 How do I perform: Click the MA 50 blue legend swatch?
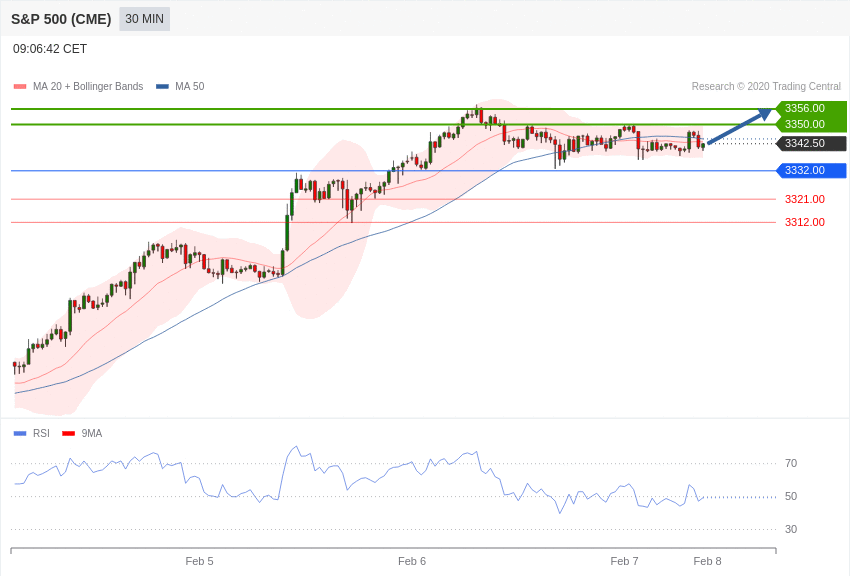pos(162,86)
